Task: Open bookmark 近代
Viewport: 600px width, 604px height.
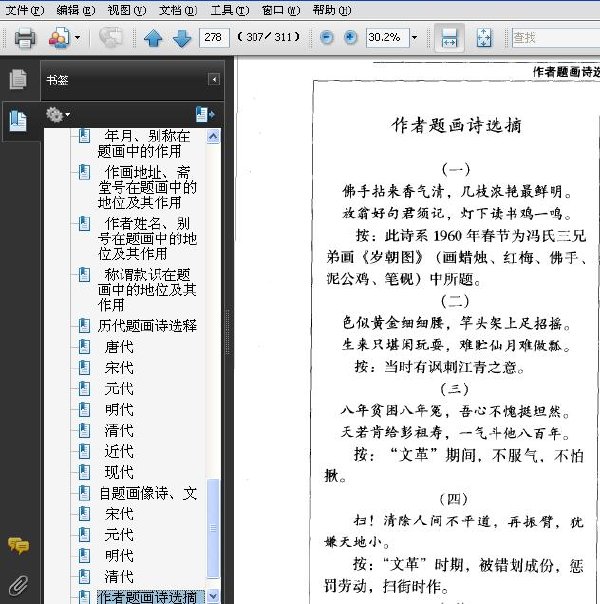Action: pyautogui.click(x=119, y=451)
